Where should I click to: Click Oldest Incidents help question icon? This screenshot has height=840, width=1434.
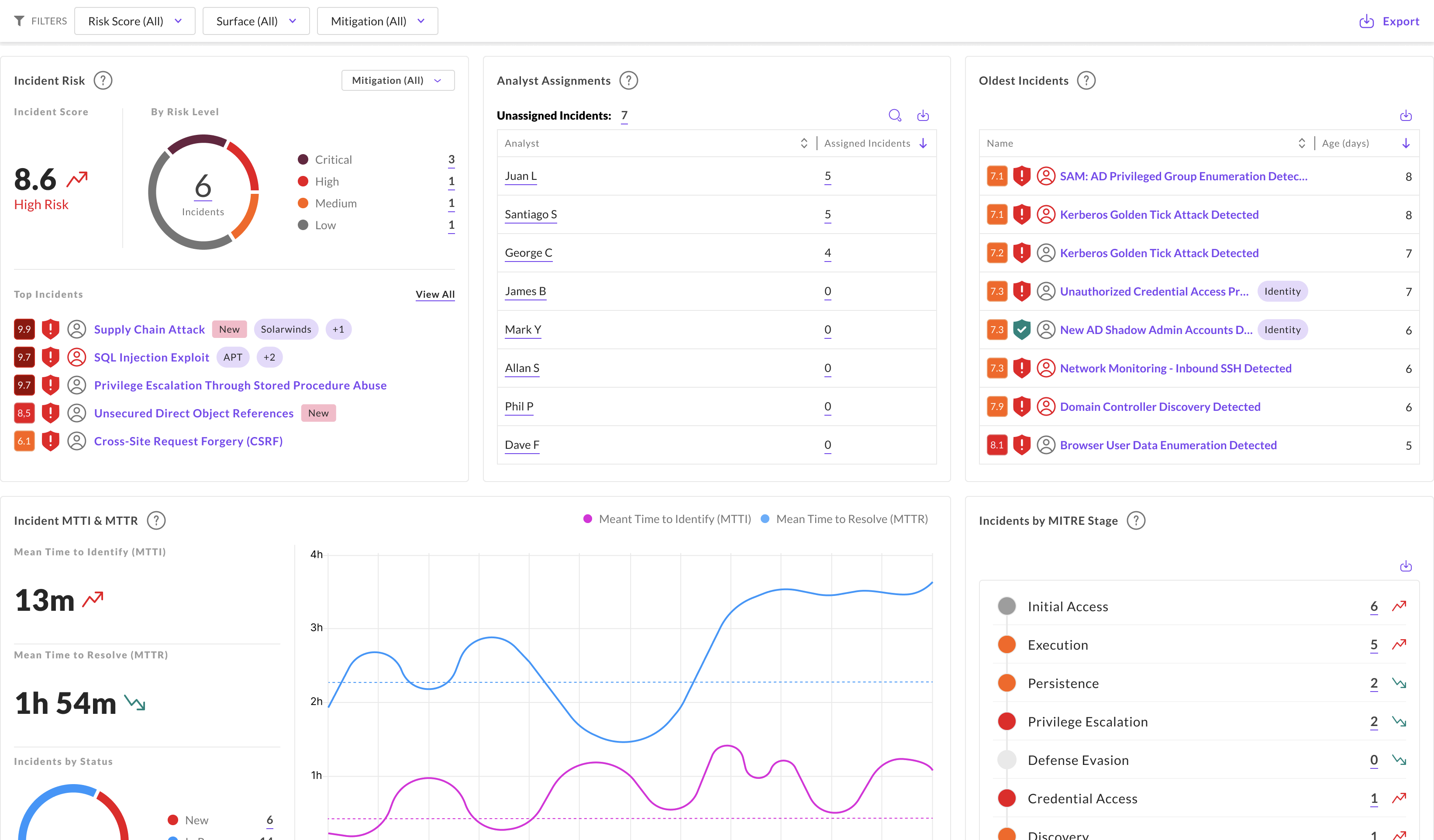pyautogui.click(x=1086, y=80)
